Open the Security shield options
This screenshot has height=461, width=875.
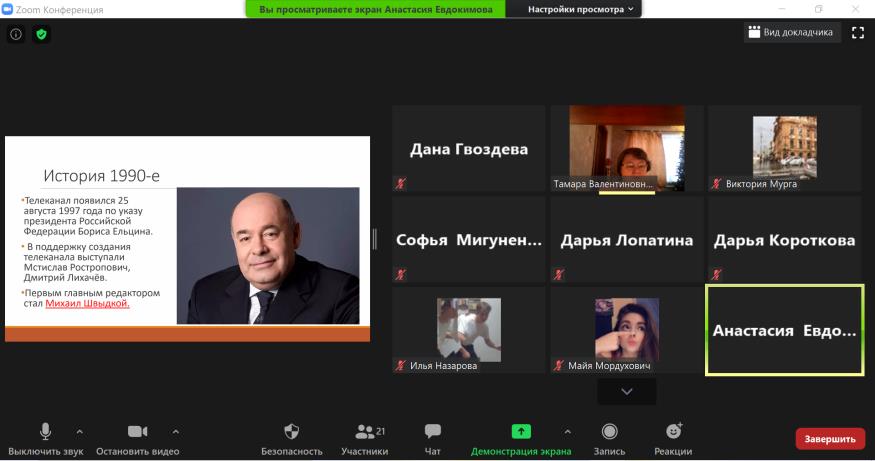(291, 431)
